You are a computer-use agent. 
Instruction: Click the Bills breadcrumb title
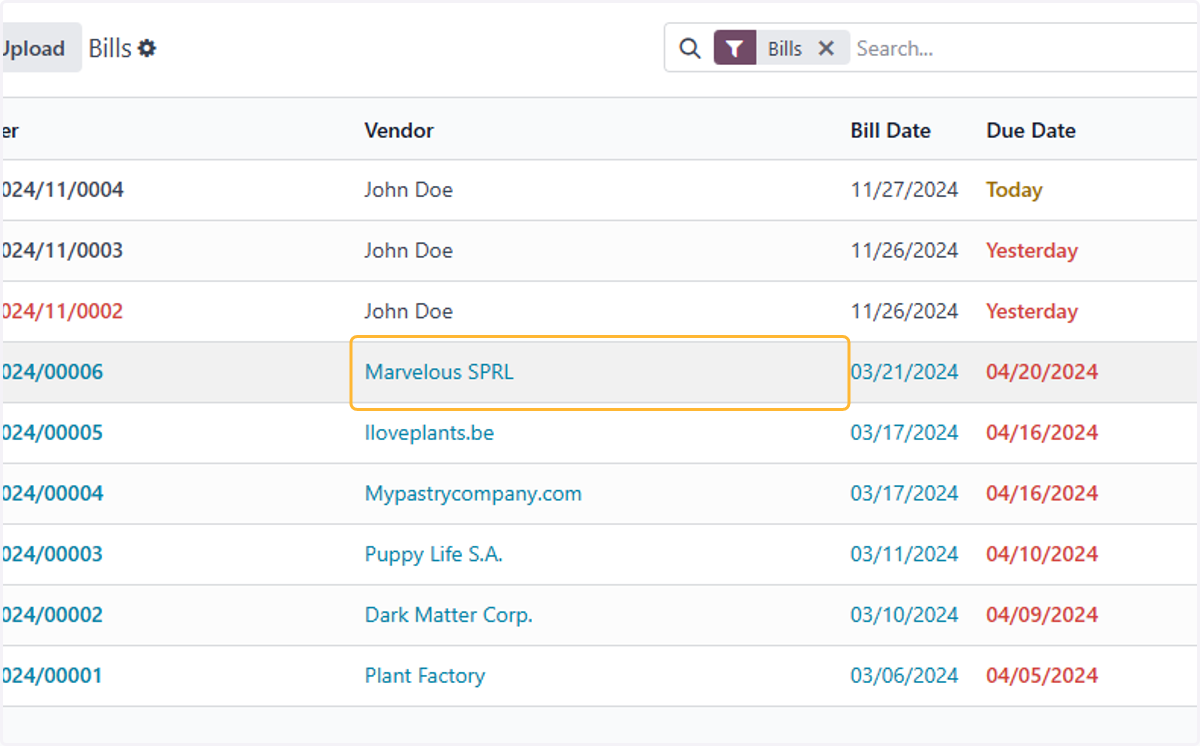(110, 48)
